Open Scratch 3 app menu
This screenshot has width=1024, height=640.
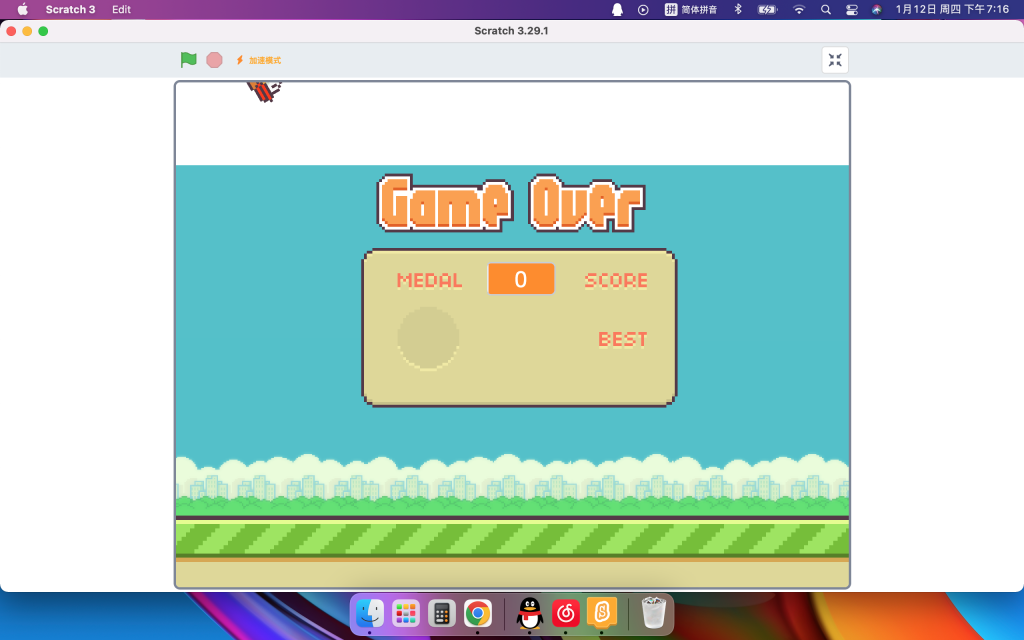pos(70,9)
